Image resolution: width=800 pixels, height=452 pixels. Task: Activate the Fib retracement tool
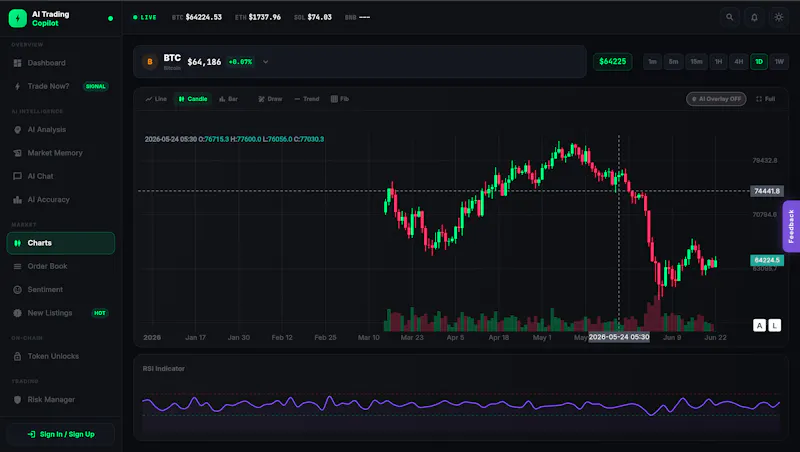tap(340, 99)
